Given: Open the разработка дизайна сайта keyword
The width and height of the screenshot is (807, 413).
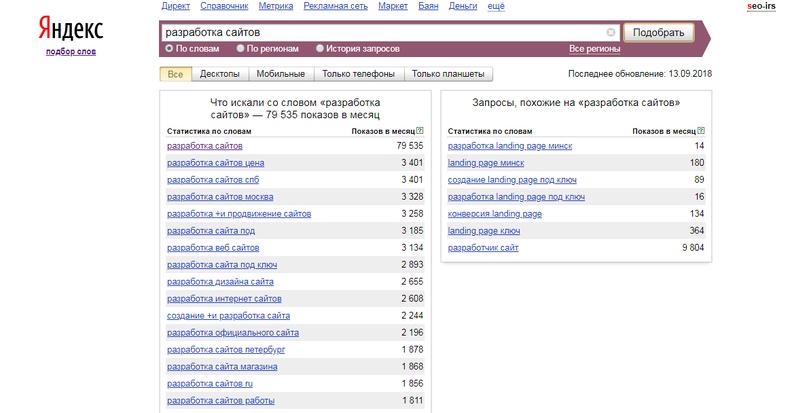Looking at the screenshot, I should (x=220, y=282).
